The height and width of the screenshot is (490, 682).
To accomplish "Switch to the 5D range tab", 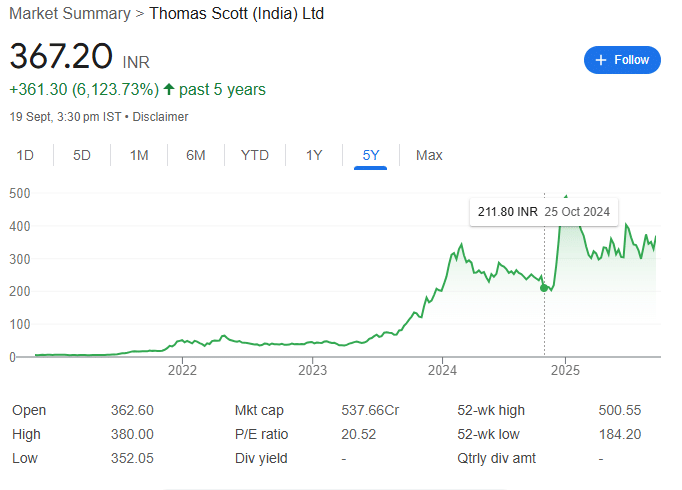I will pyautogui.click(x=82, y=155).
